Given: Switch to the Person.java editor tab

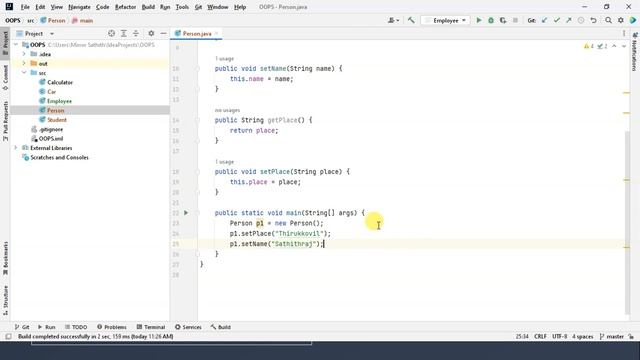Looking at the screenshot, I should (196, 33).
